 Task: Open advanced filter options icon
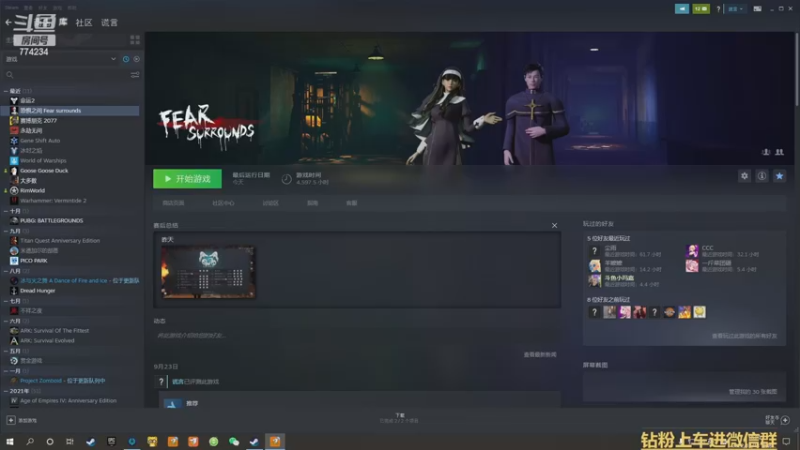tap(135, 75)
